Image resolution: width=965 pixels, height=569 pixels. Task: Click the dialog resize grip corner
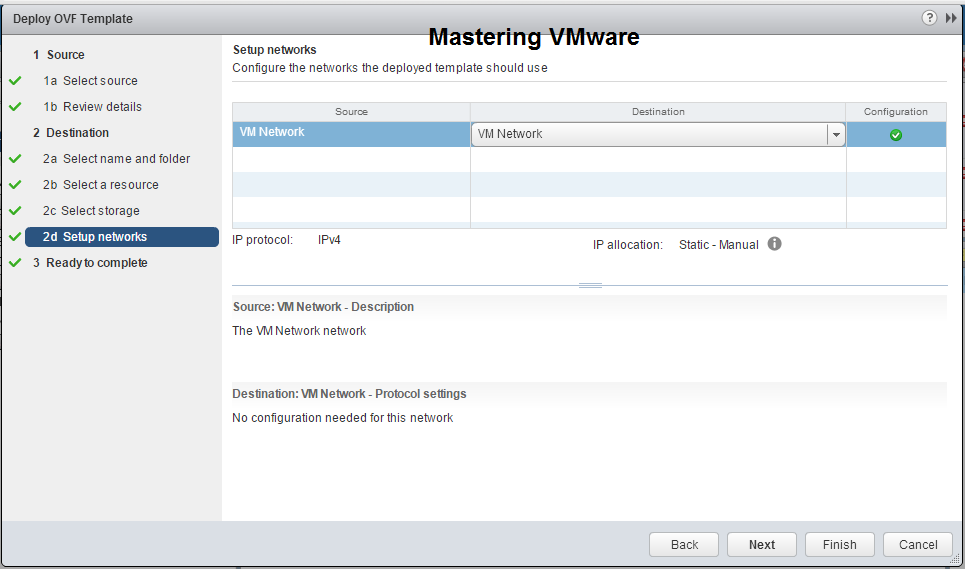coord(956,559)
